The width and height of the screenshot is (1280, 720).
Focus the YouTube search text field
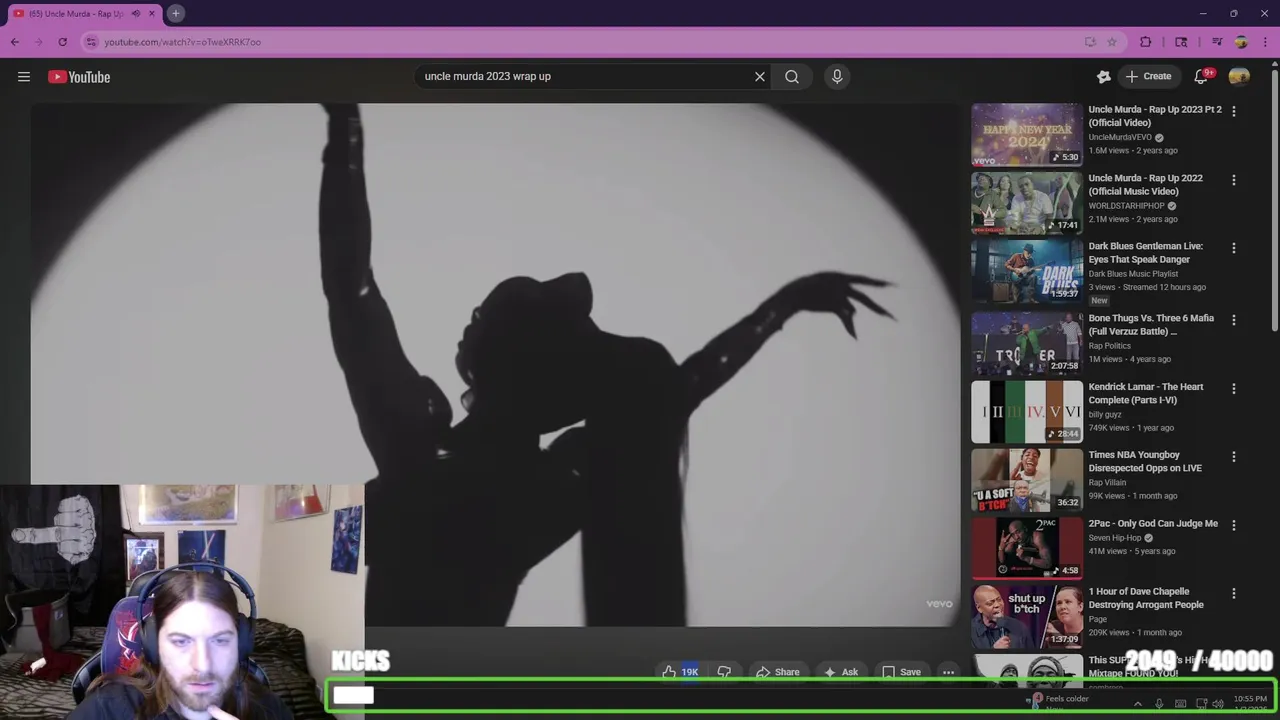point(585,76)
